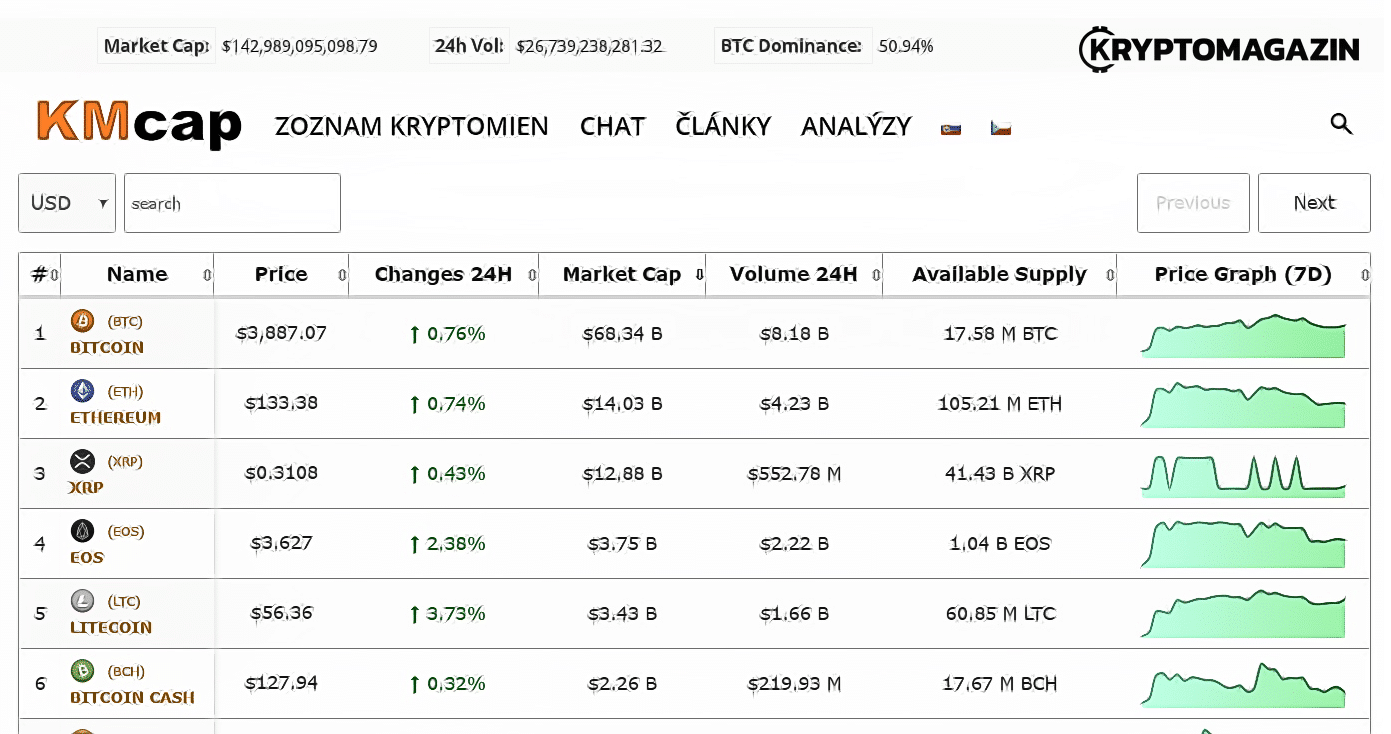Image resolution: width=1391 pixels, height=734 pixels.
Task: Open the CHAT menu item
Action: (612, 127)
